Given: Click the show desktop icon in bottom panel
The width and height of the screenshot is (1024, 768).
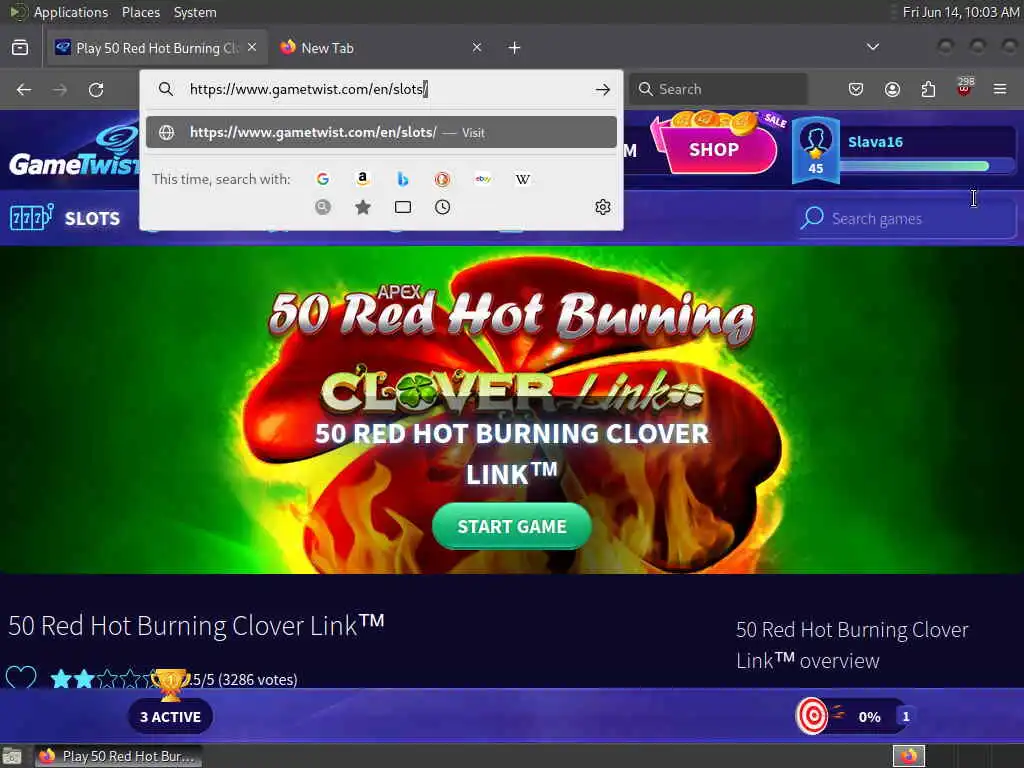Looking at the screenshot, I should 12,756.
